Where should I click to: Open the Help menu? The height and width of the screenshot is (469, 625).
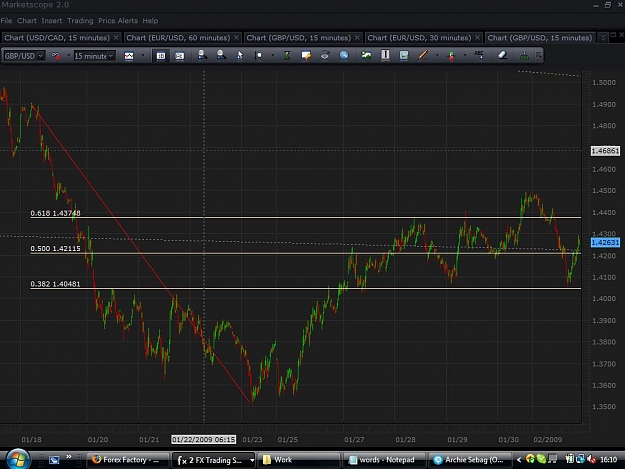150,21
